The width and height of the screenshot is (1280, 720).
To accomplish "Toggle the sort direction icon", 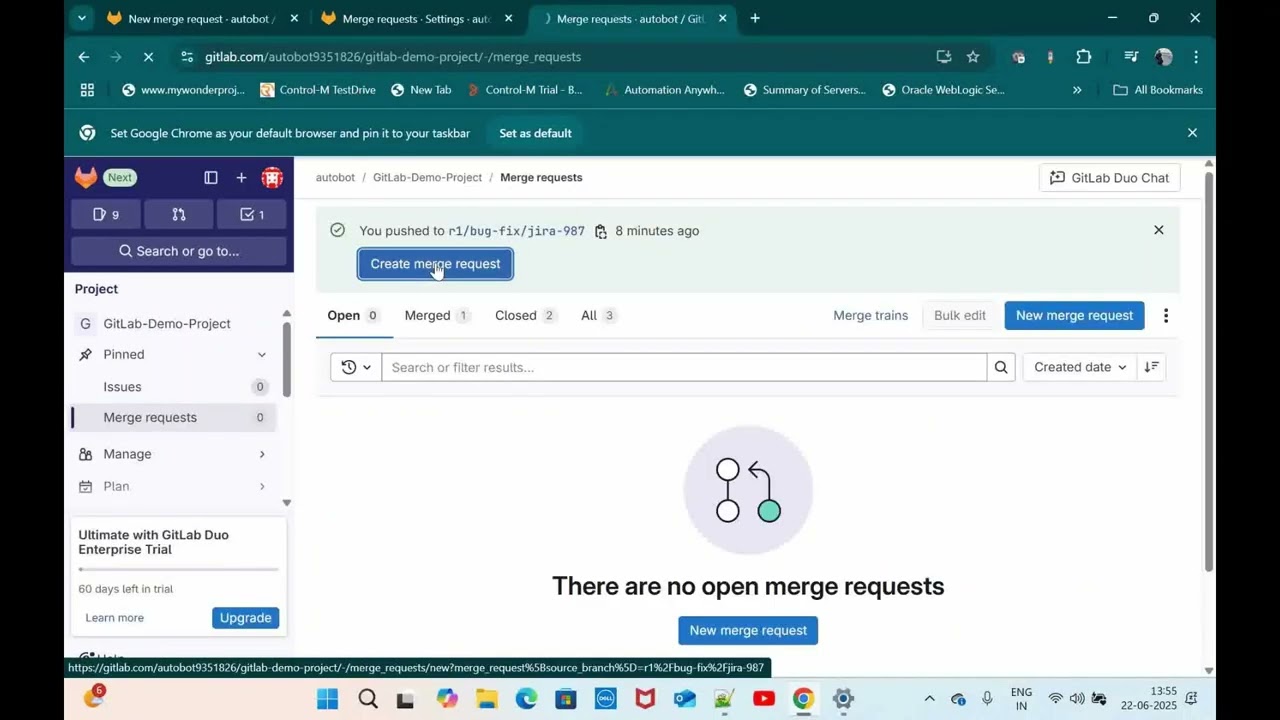I will pos(1152,367).
